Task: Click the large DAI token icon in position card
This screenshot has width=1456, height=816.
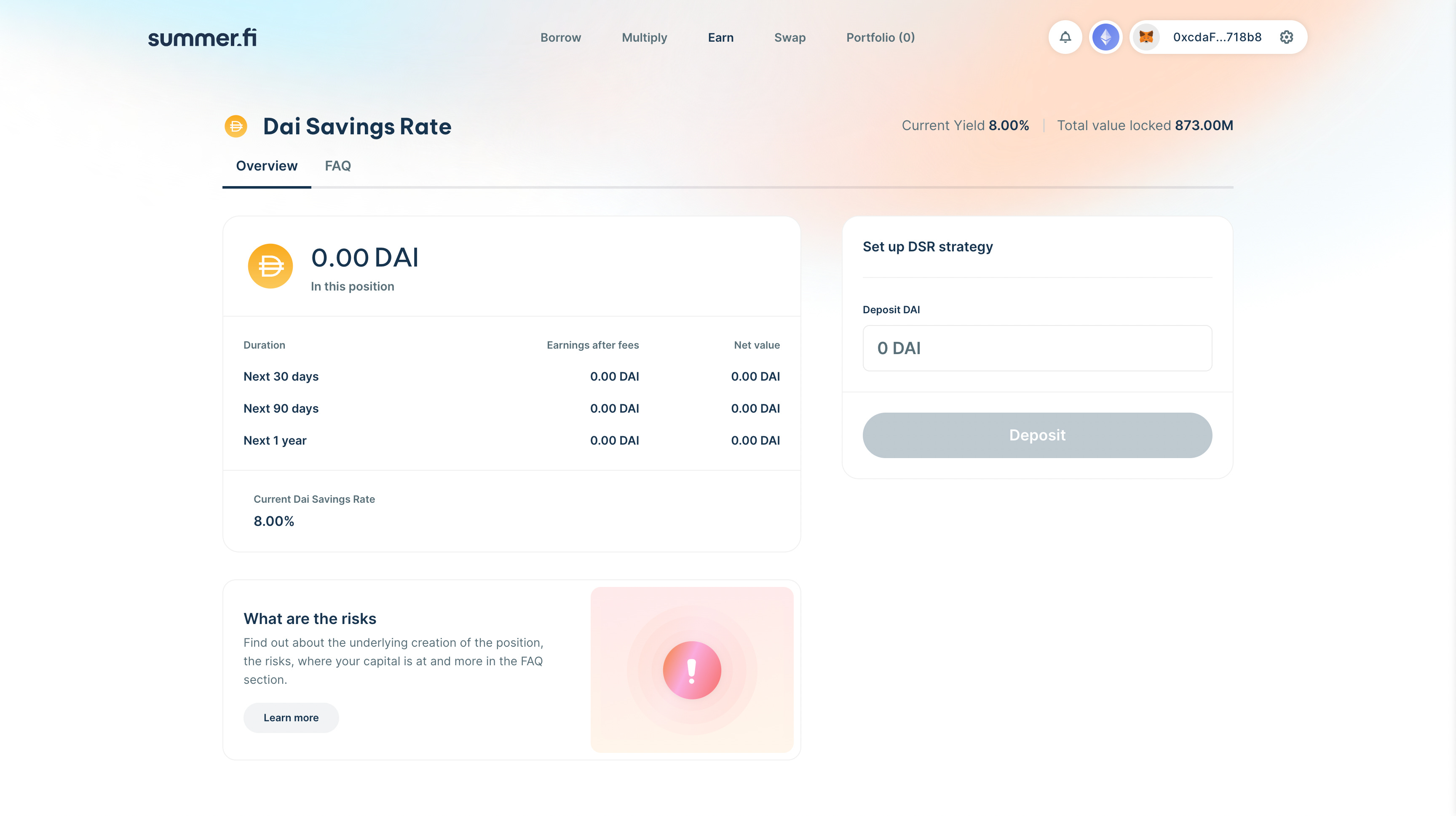Action: [270, 266]
